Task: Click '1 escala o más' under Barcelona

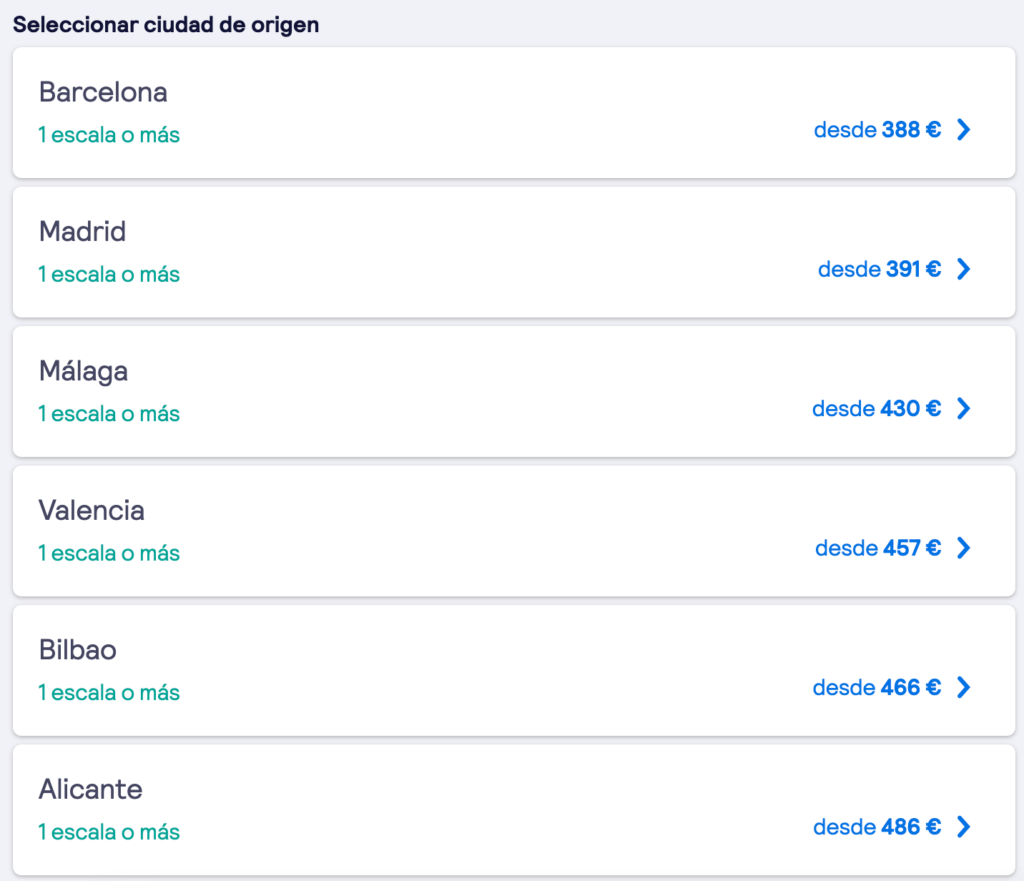Action: 109,134
